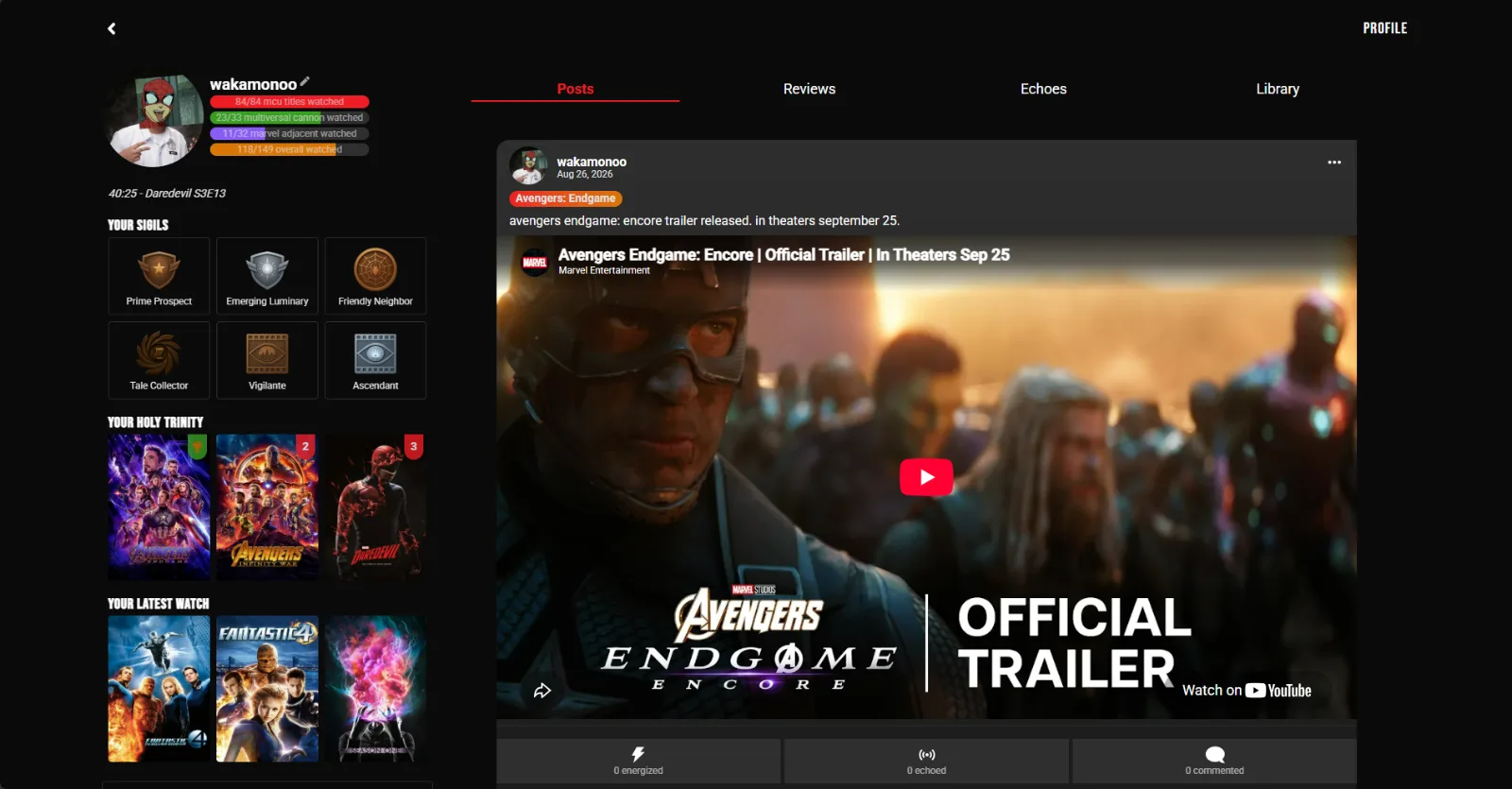Open the Ascendant sigil
This screenshot has width=1512, height=789.
(375, 360)
